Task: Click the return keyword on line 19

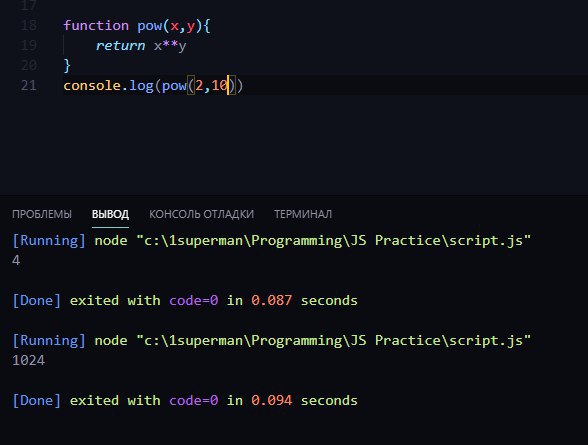Action: [120, 46]
